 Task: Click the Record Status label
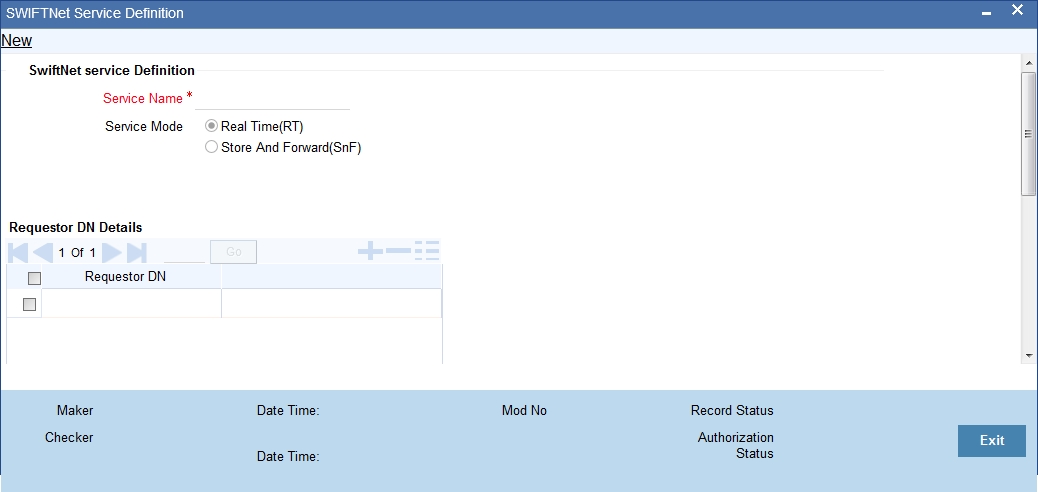[x=732, y=411]
